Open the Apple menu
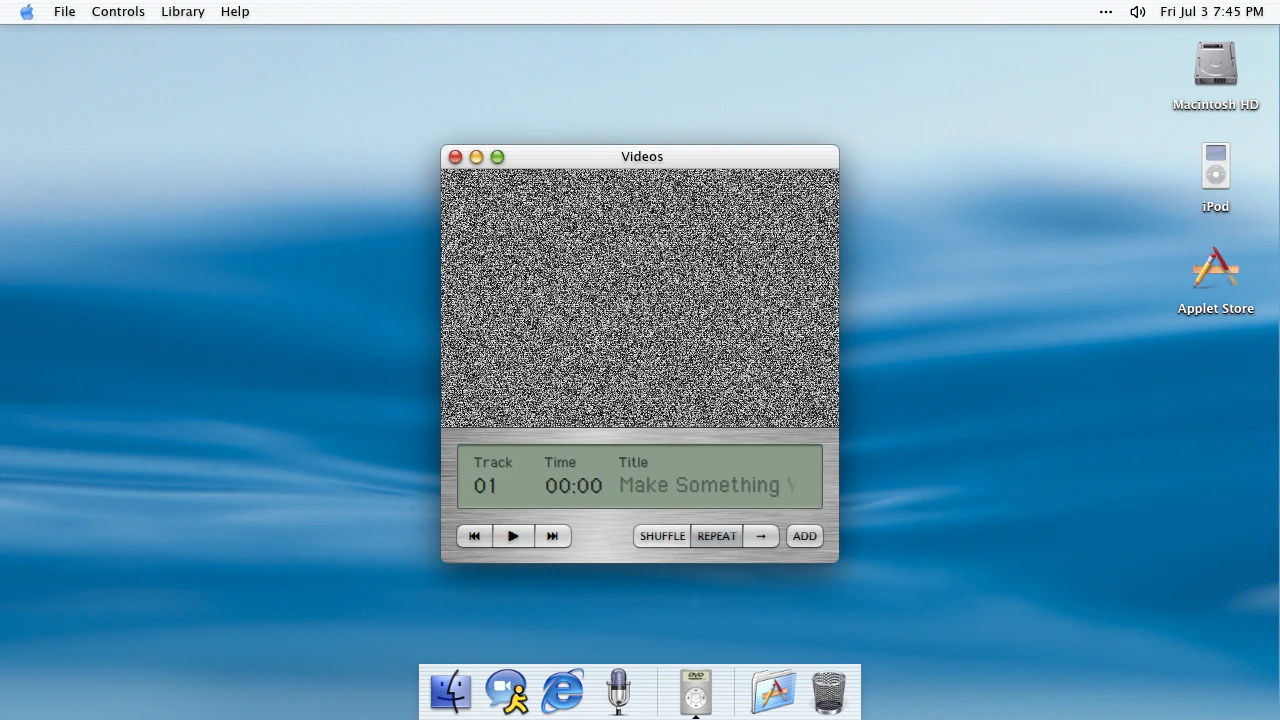Image resolution: width=1280 pixels, height=720 pixels. pos(27,12)
